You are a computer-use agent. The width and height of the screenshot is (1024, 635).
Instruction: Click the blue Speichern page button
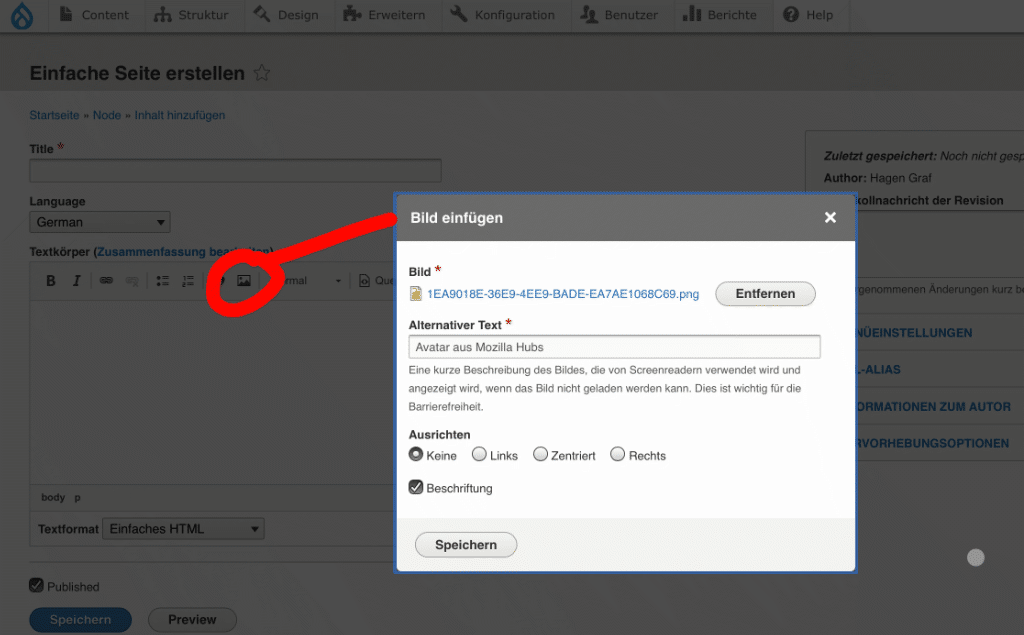pos(80,619)
